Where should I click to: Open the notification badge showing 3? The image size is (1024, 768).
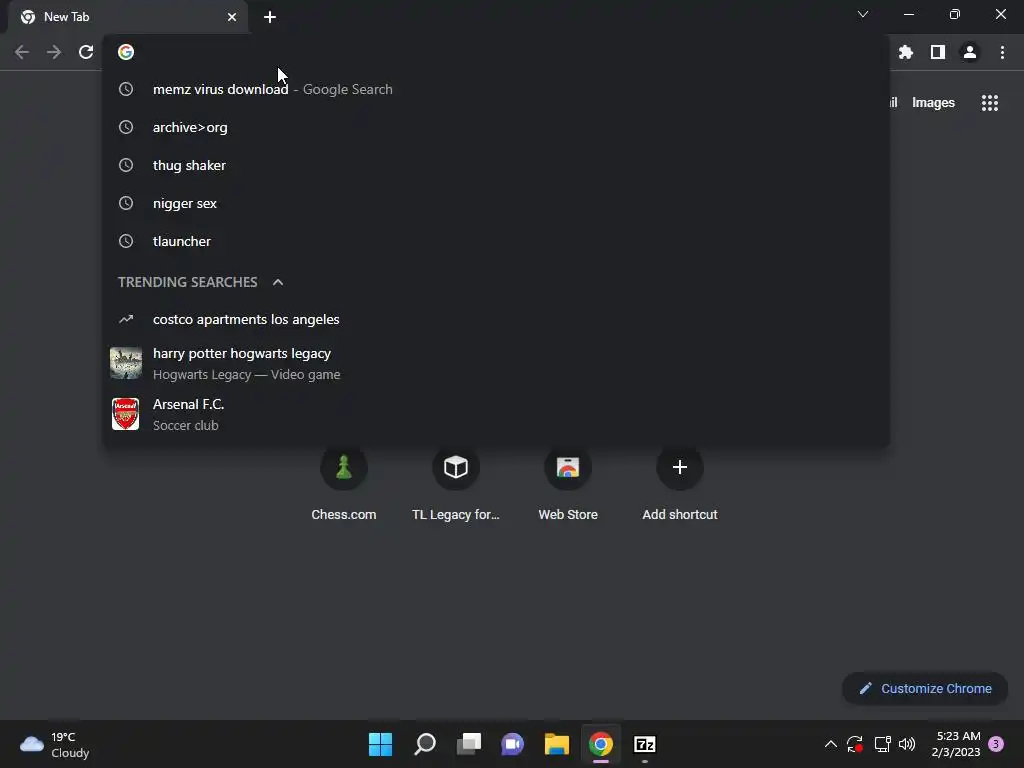996,744
